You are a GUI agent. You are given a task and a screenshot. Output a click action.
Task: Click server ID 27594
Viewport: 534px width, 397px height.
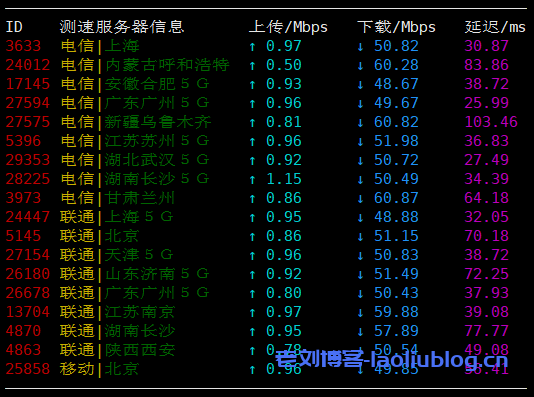click(28, 103)
